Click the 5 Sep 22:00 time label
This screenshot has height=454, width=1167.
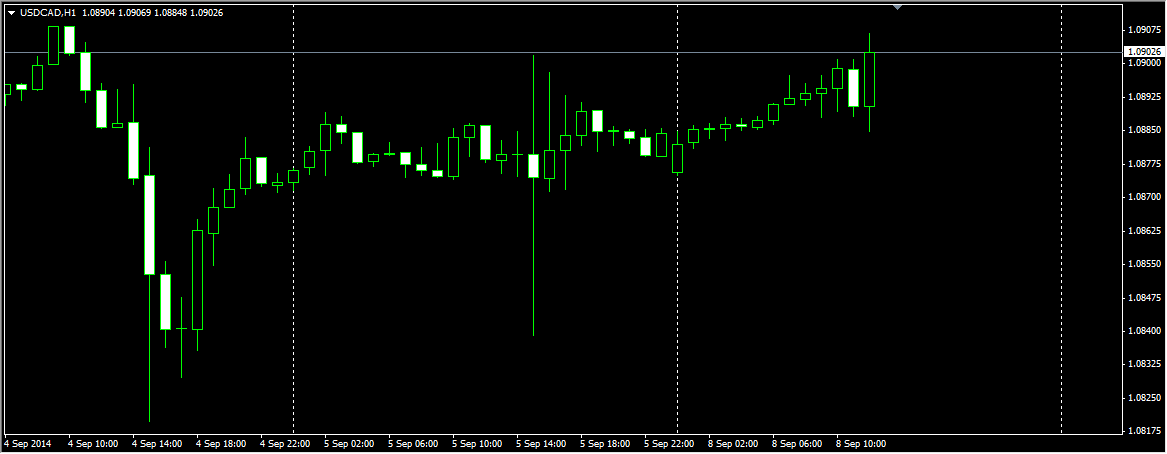[x=668, y=444]
